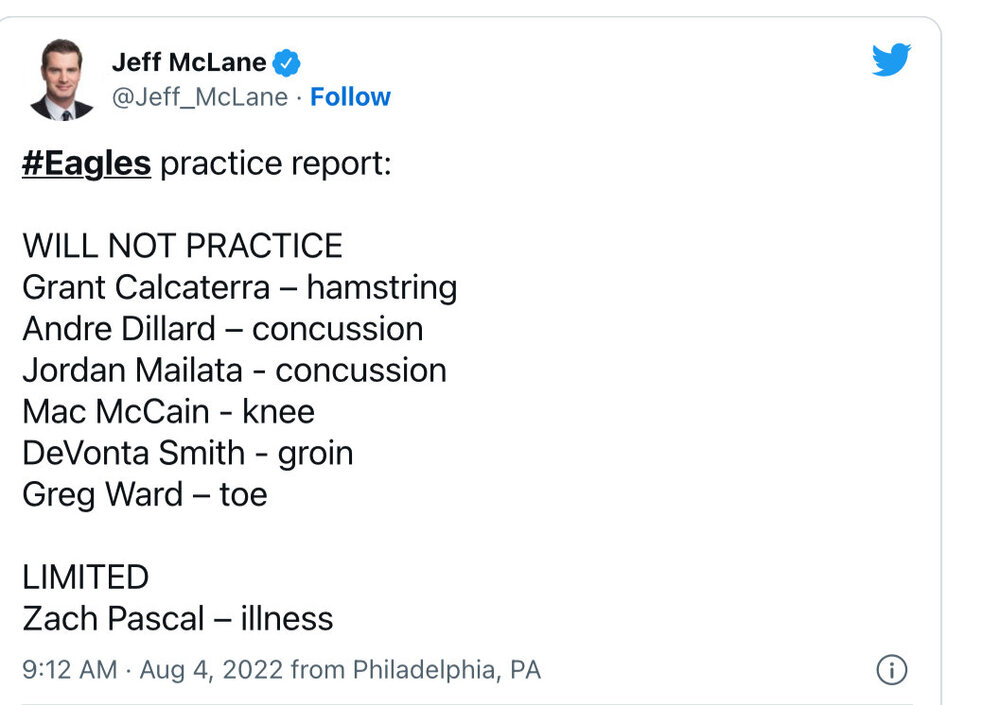Open the #Eagles hashtag
This screenshot has width=1000, height=705.
point(86,164)
